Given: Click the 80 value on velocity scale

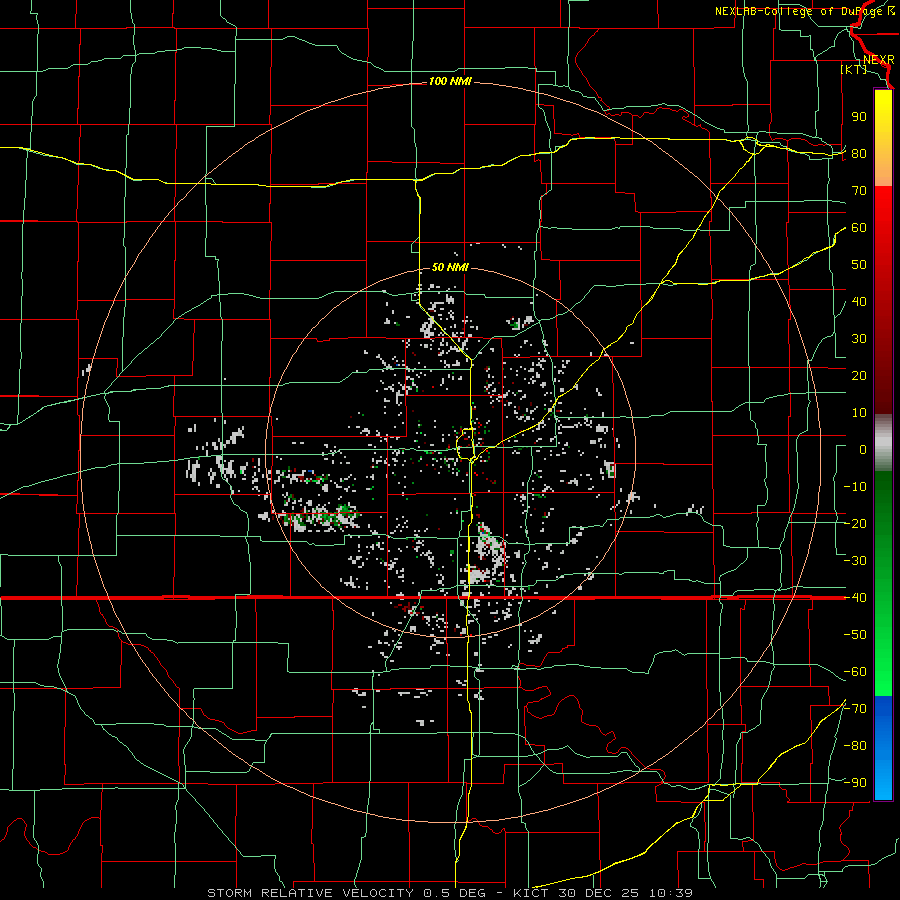Looking at the screenshot, I should (859, 154).
